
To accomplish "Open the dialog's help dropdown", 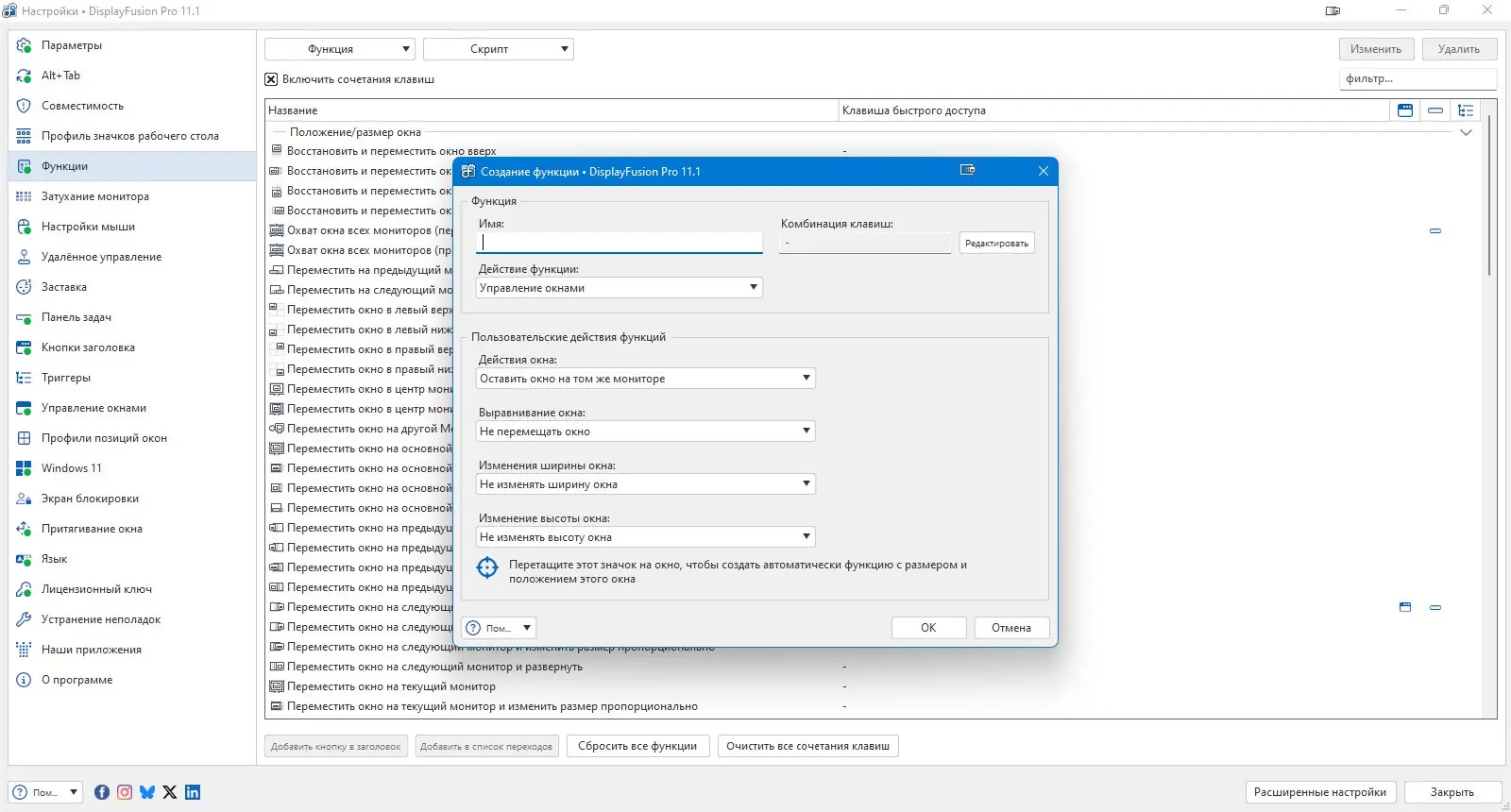I will click(499, 628).
